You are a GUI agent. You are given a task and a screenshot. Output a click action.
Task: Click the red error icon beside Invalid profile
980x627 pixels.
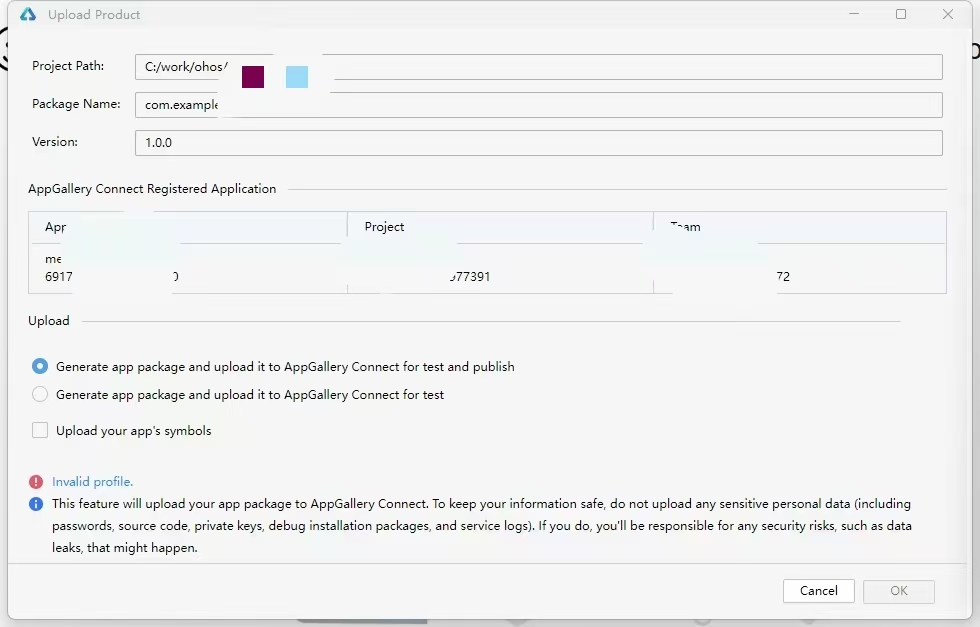pyautogui.click(x=36, y=482)
